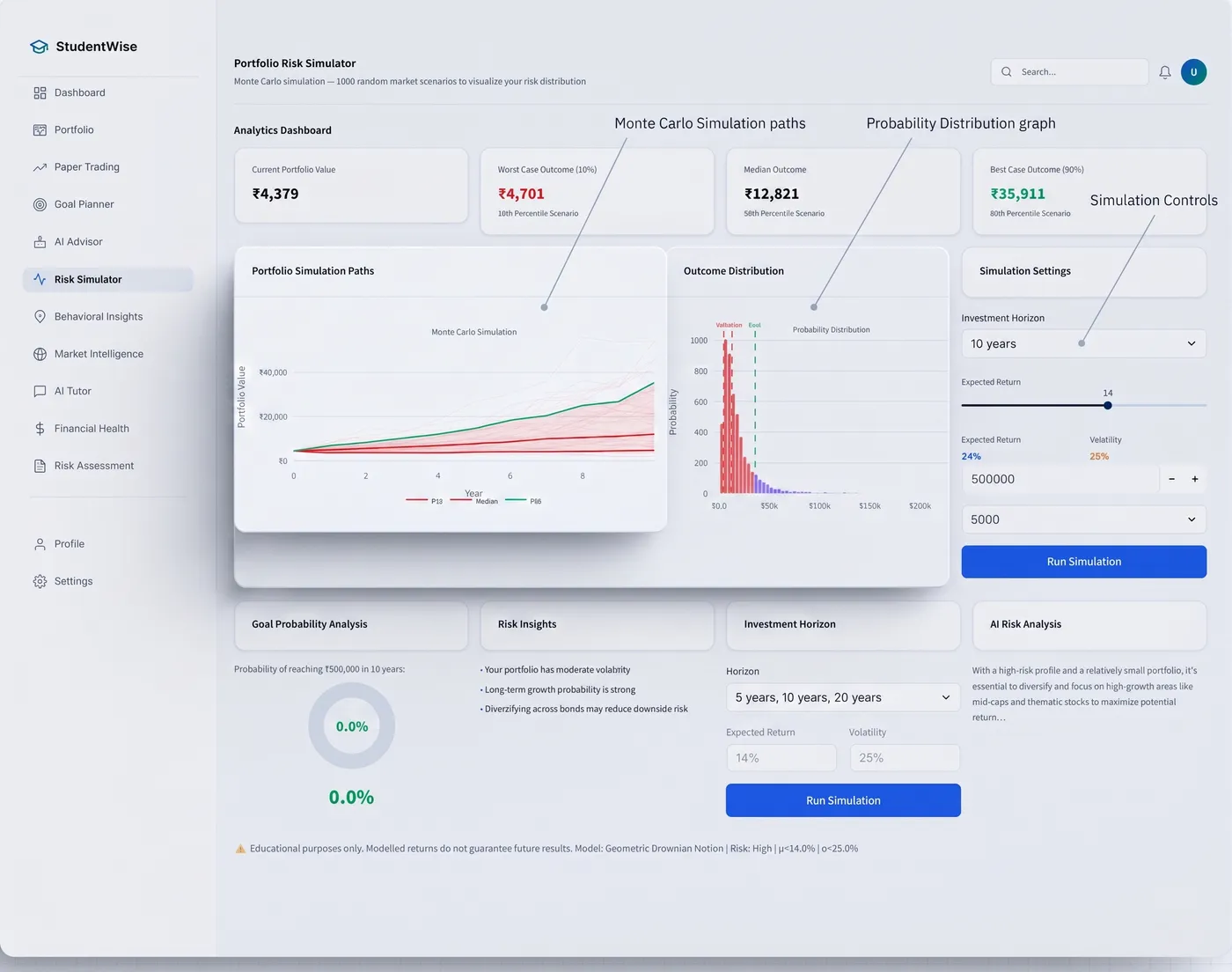Increase the 500000 goal amount with plus
Image resolution: width=1232 pixels, height=972 pixels.
click(1195, 479)
